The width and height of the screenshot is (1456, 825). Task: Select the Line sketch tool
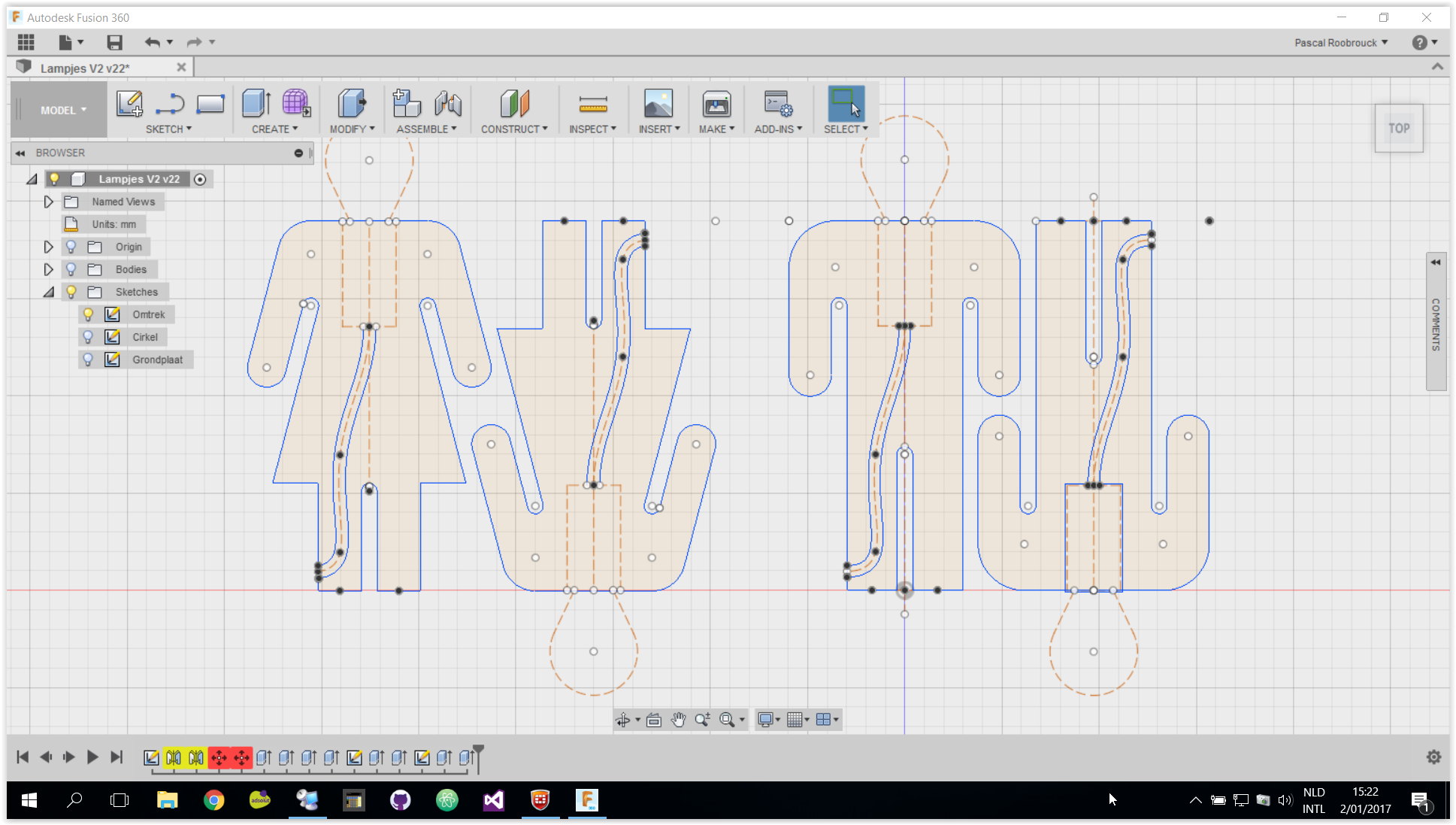coord(170,104)
